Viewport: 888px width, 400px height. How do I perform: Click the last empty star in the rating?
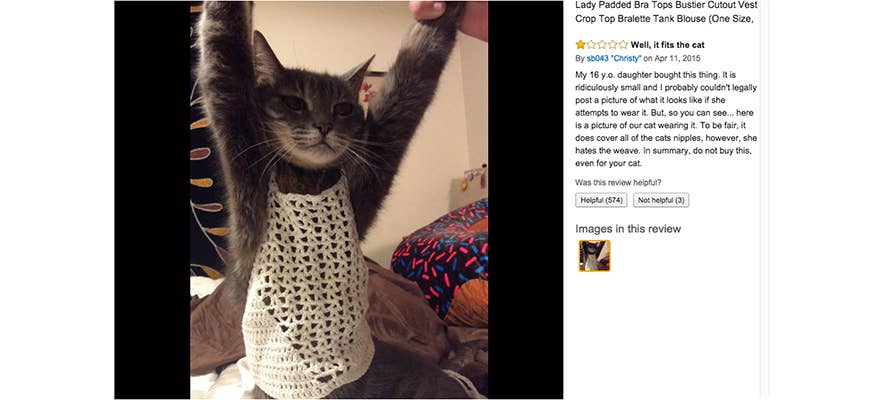coord(624,45)
